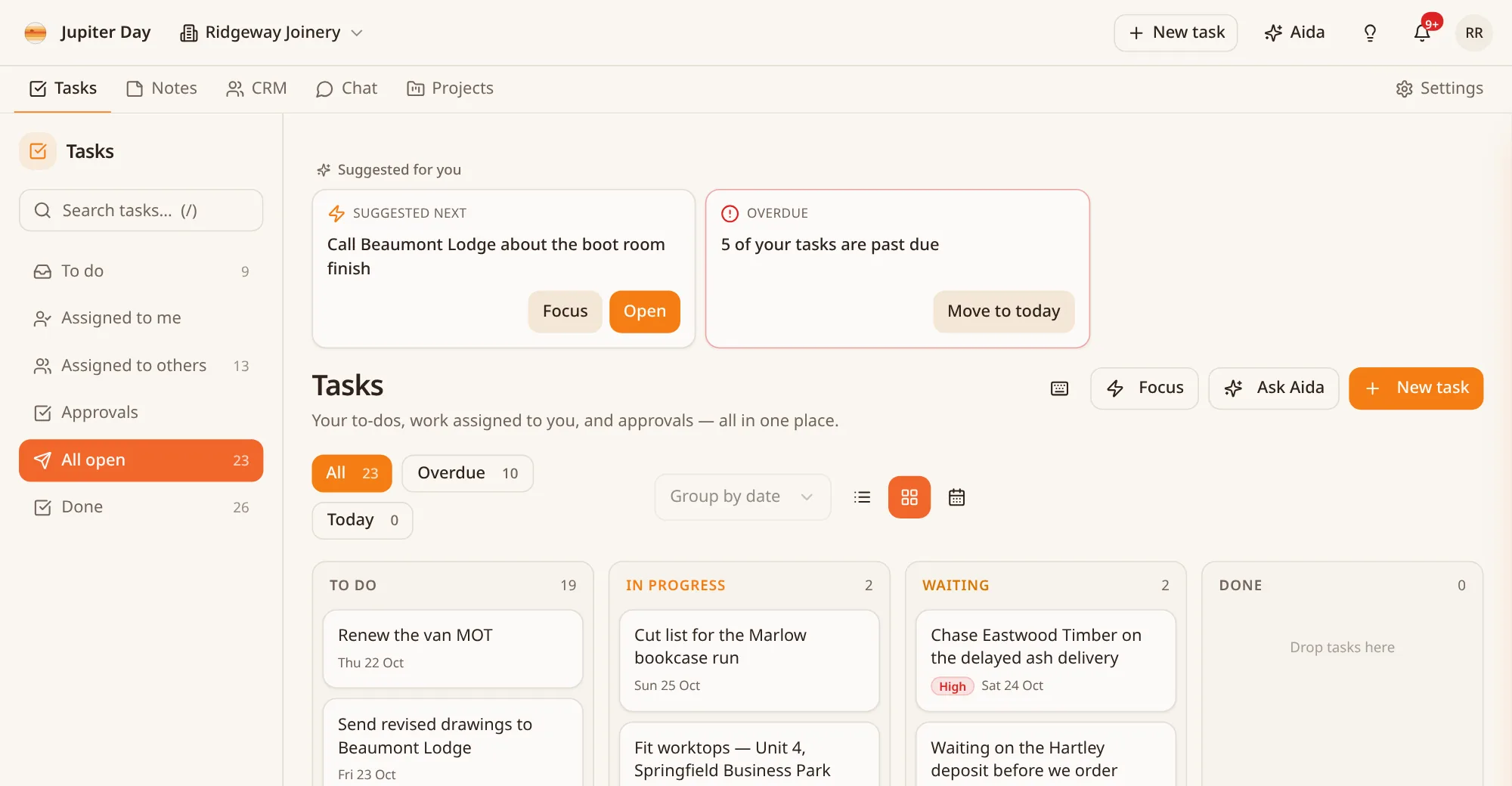The height and width of the screenshot is (786, 1512).
Task: Switch to calendar view
Action: [956, 497]
